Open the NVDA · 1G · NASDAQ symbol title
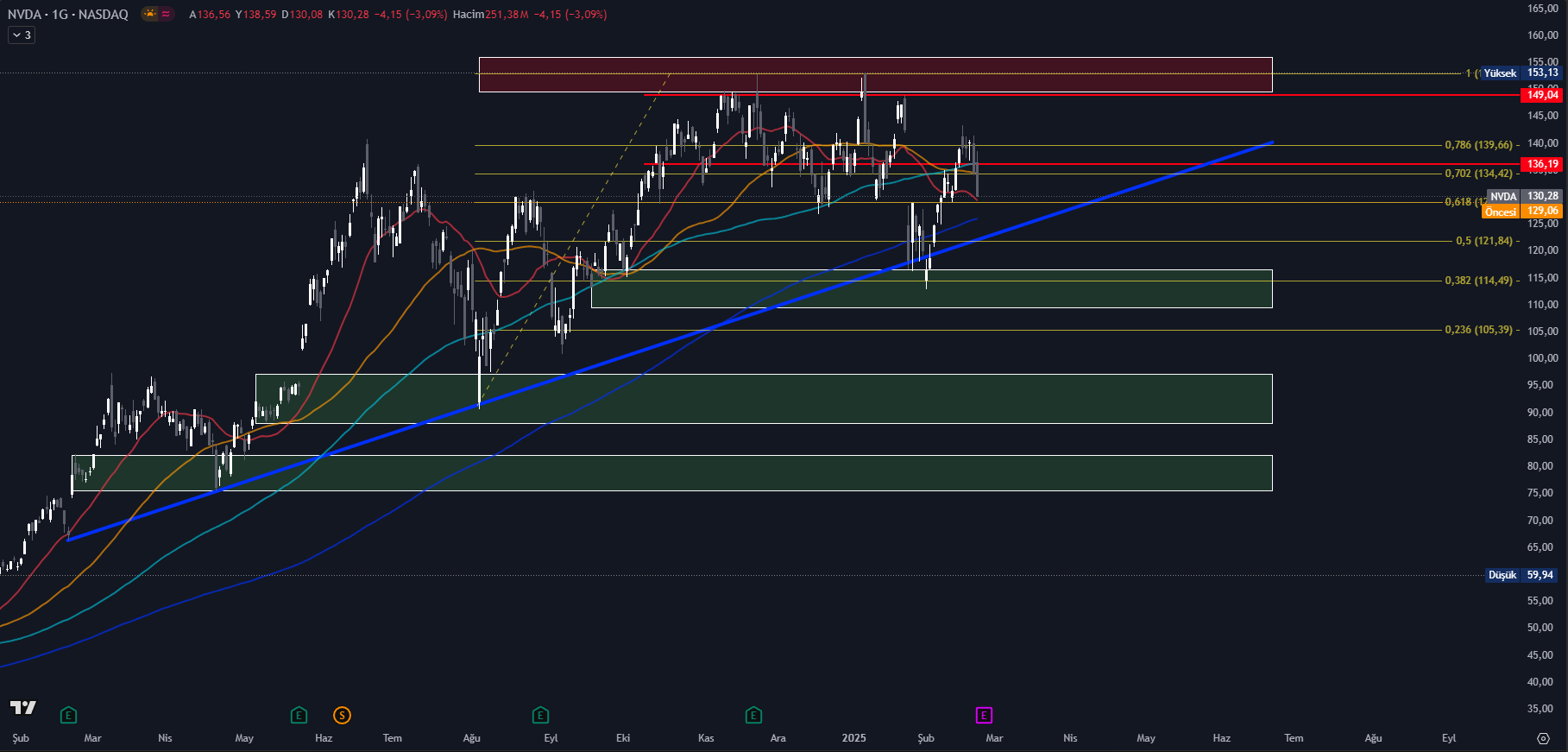Image resolution: width=1568 pixels, height=752 pixels. click(x=68, y=15)
